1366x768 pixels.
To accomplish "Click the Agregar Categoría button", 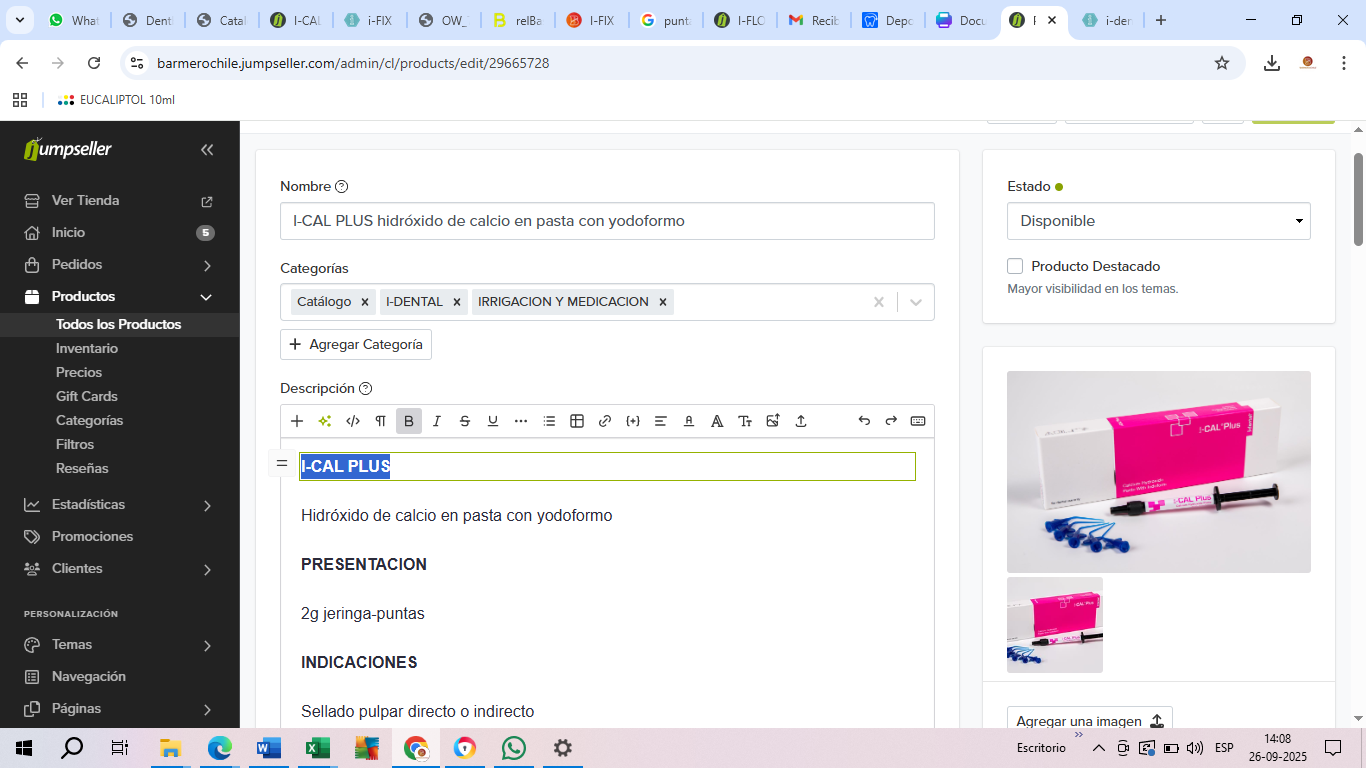I will (x=356, y=344).
